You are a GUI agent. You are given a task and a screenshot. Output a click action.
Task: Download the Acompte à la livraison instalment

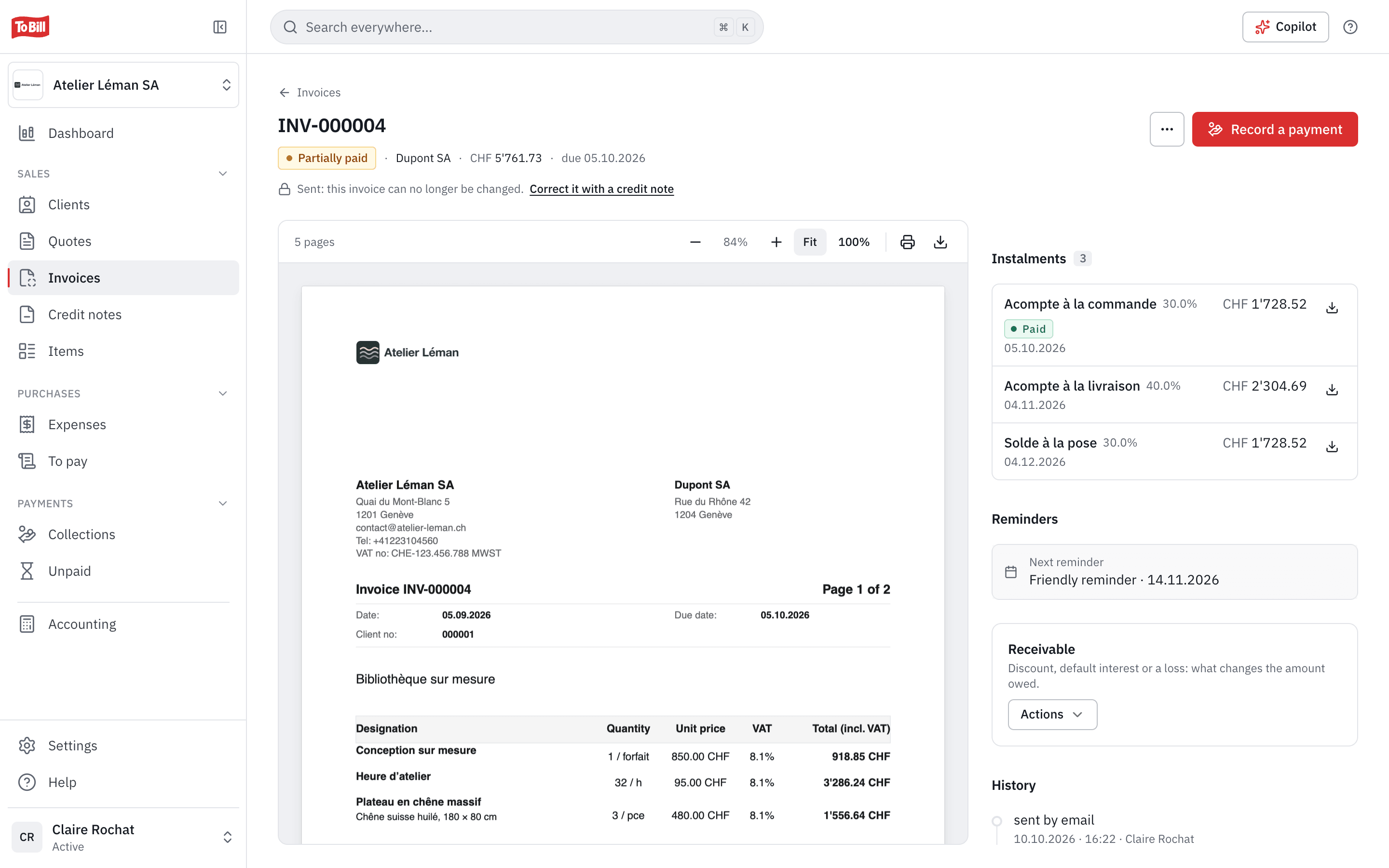click(1332, 390)
